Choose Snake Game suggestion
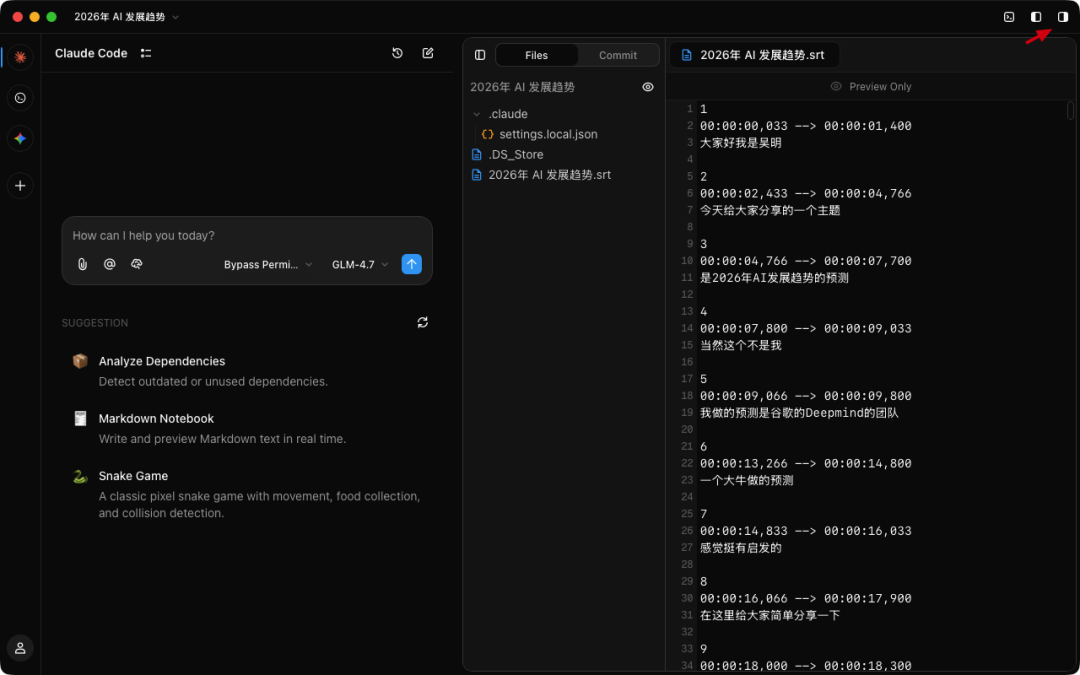 247,494
